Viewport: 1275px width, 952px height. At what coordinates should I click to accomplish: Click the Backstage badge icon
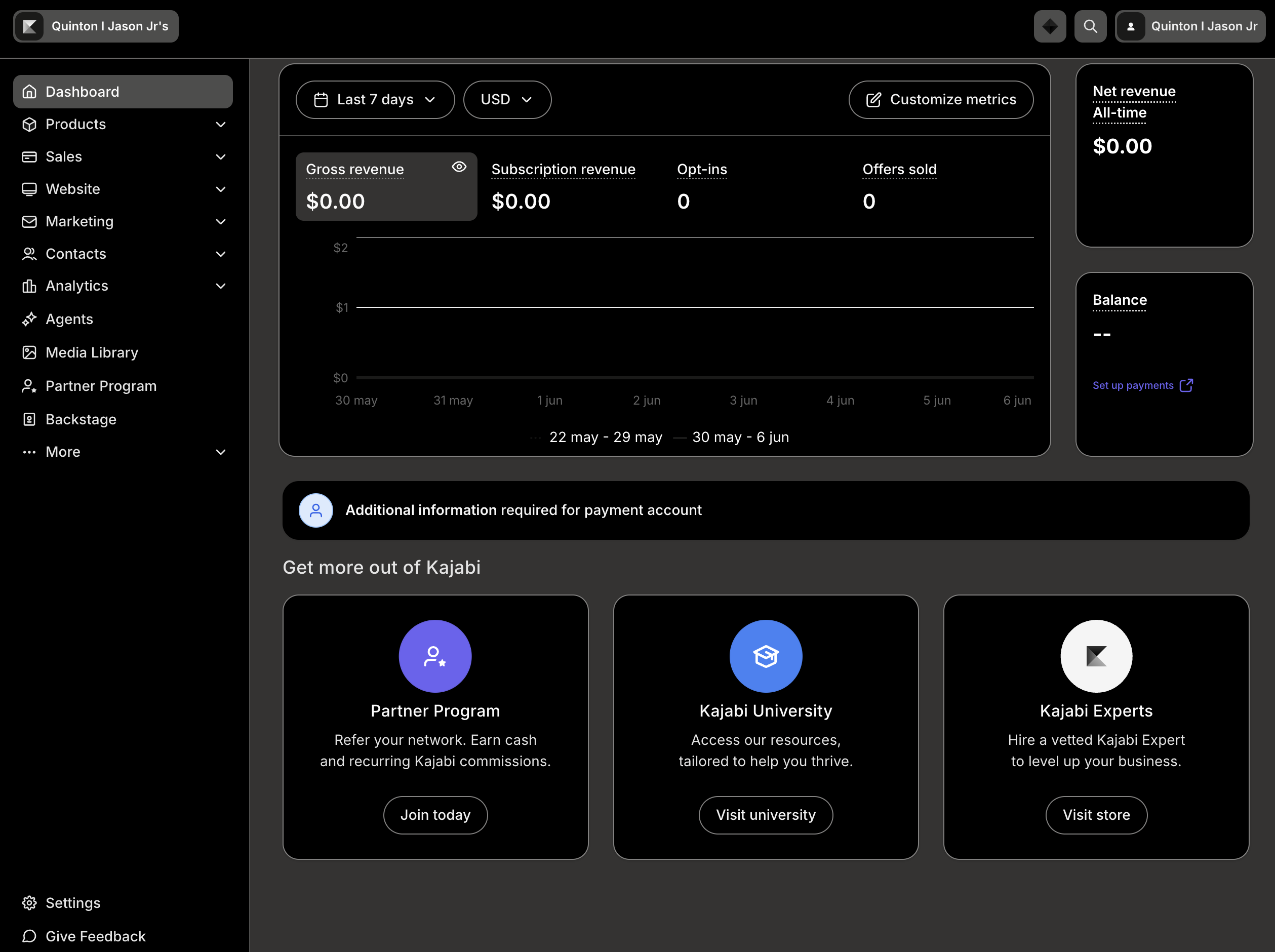tap(29, 419)
